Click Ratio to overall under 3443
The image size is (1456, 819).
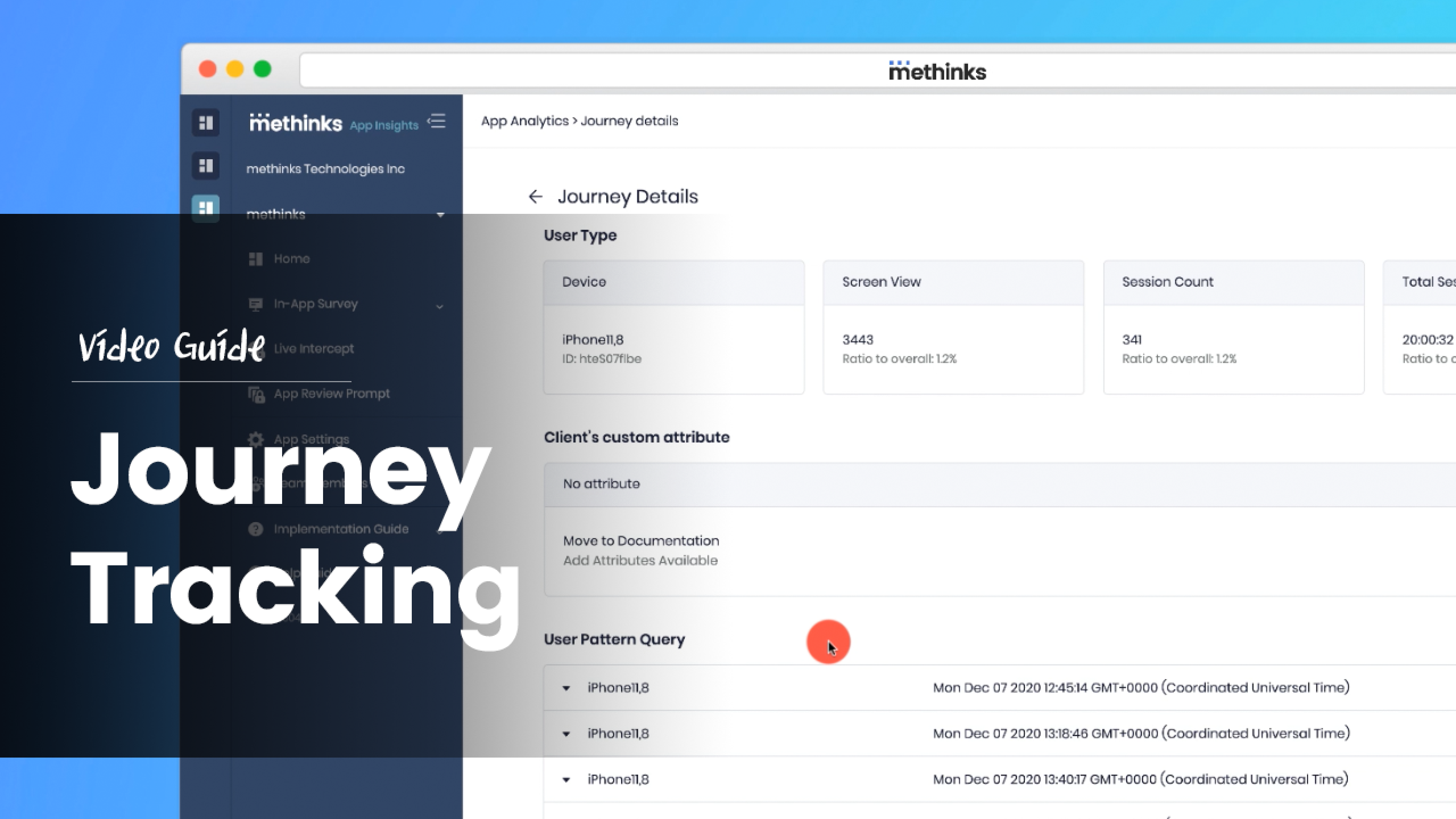pos(899,359)
